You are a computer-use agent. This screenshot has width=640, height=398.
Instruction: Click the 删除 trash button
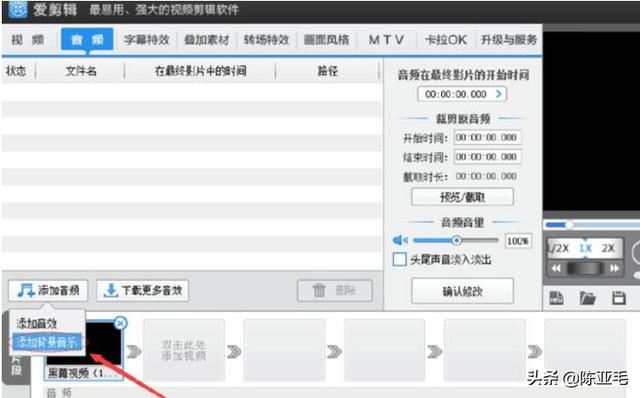[335, 291]
